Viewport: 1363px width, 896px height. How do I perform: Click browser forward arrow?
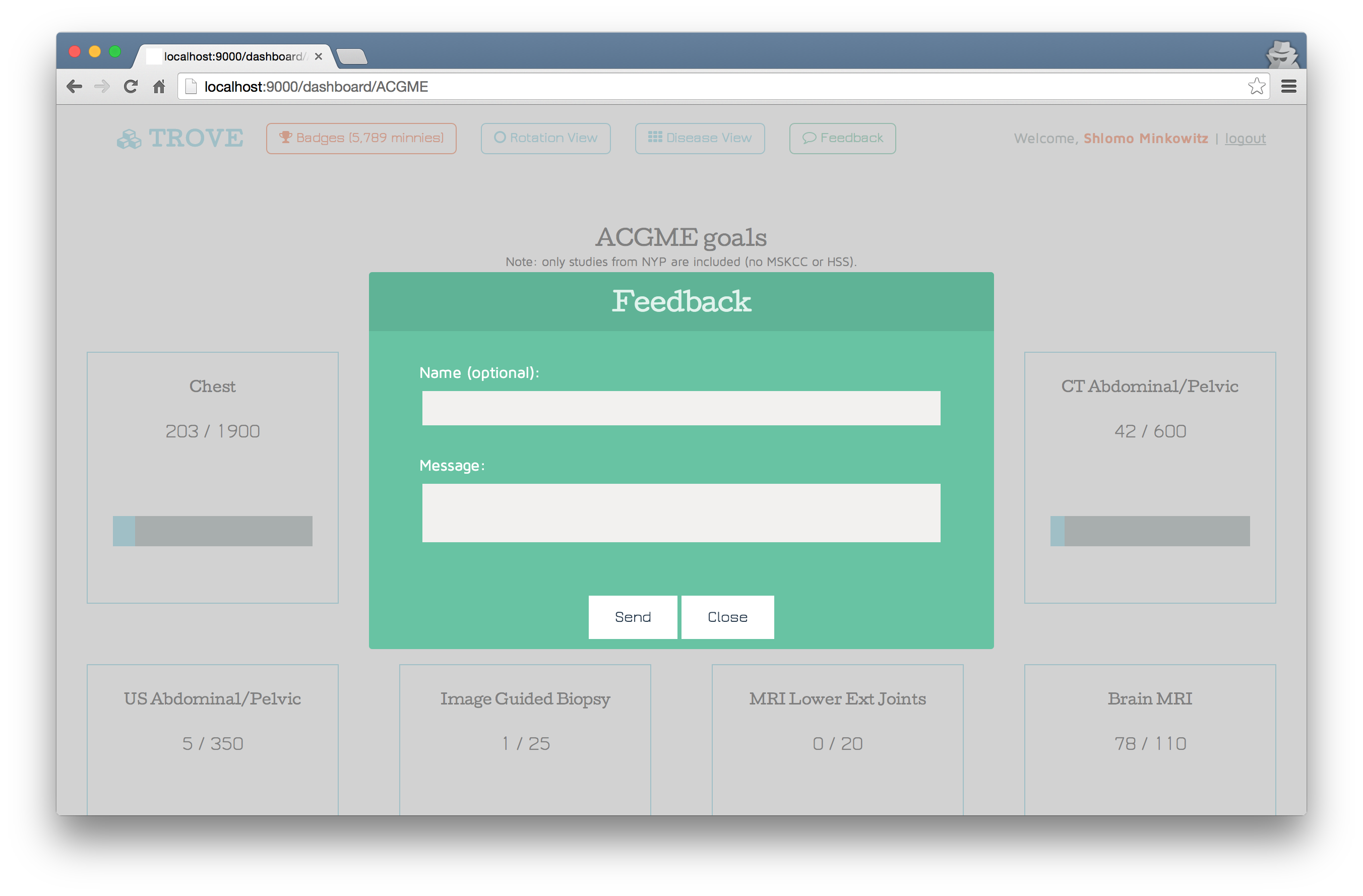(x=102, y=87)
